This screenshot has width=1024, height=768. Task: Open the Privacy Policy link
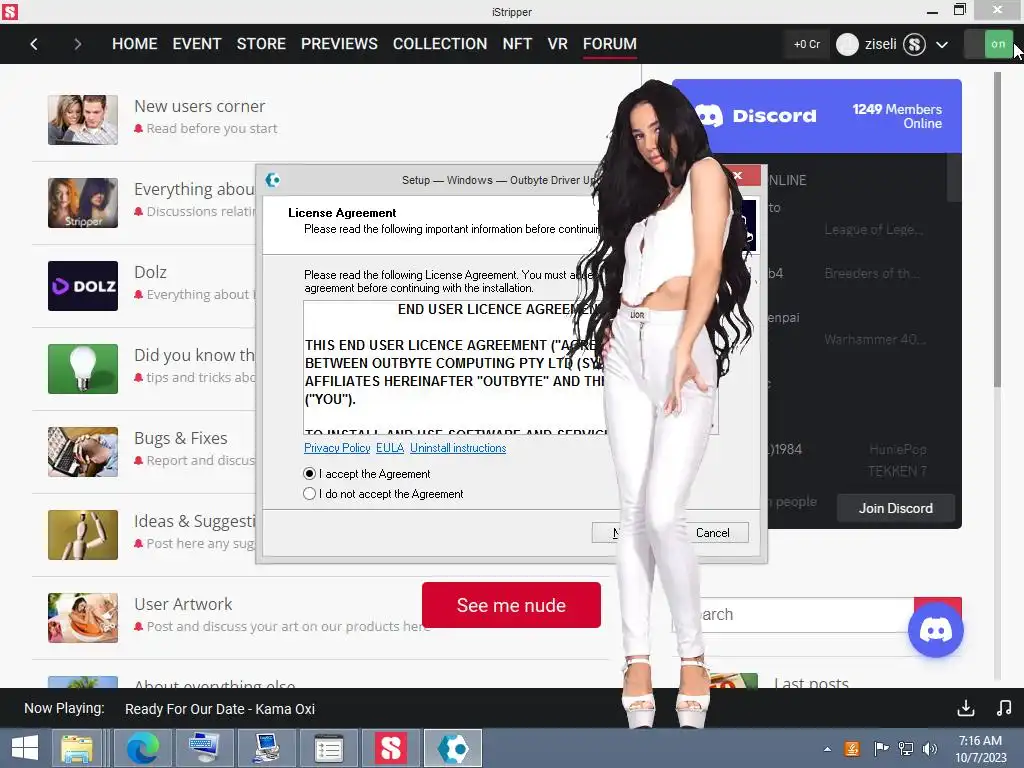pyautogui.click(x=337, y=448)
